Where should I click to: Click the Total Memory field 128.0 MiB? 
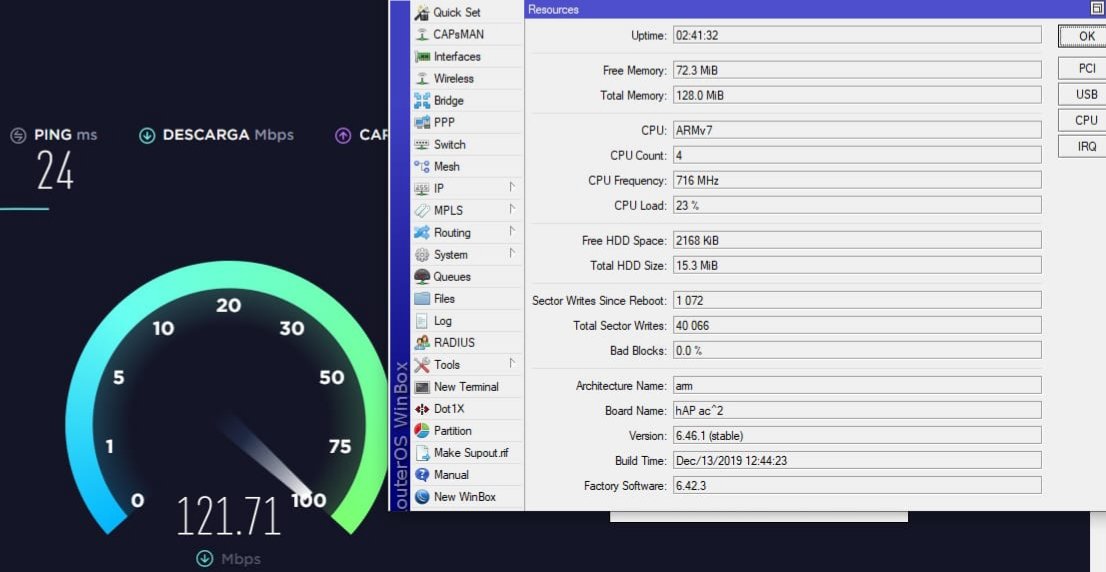click(857, 95)
